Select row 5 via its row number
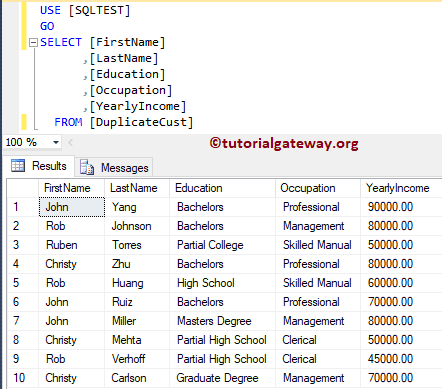 23,283
